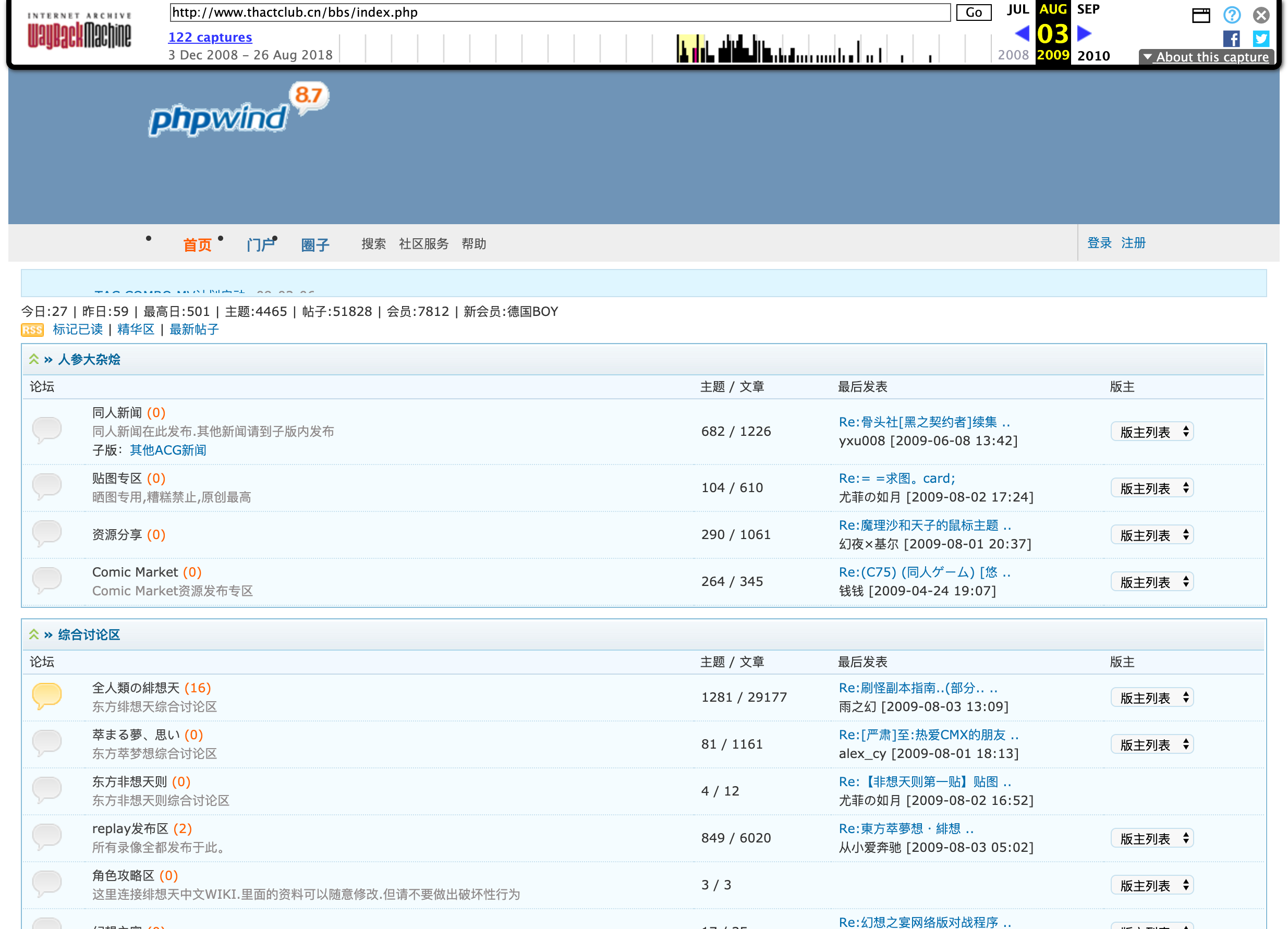Open the 全人類の緋想天 forum title
Image resolution: width=1288 pixels, height=929 pixels.
click(136, 688)
